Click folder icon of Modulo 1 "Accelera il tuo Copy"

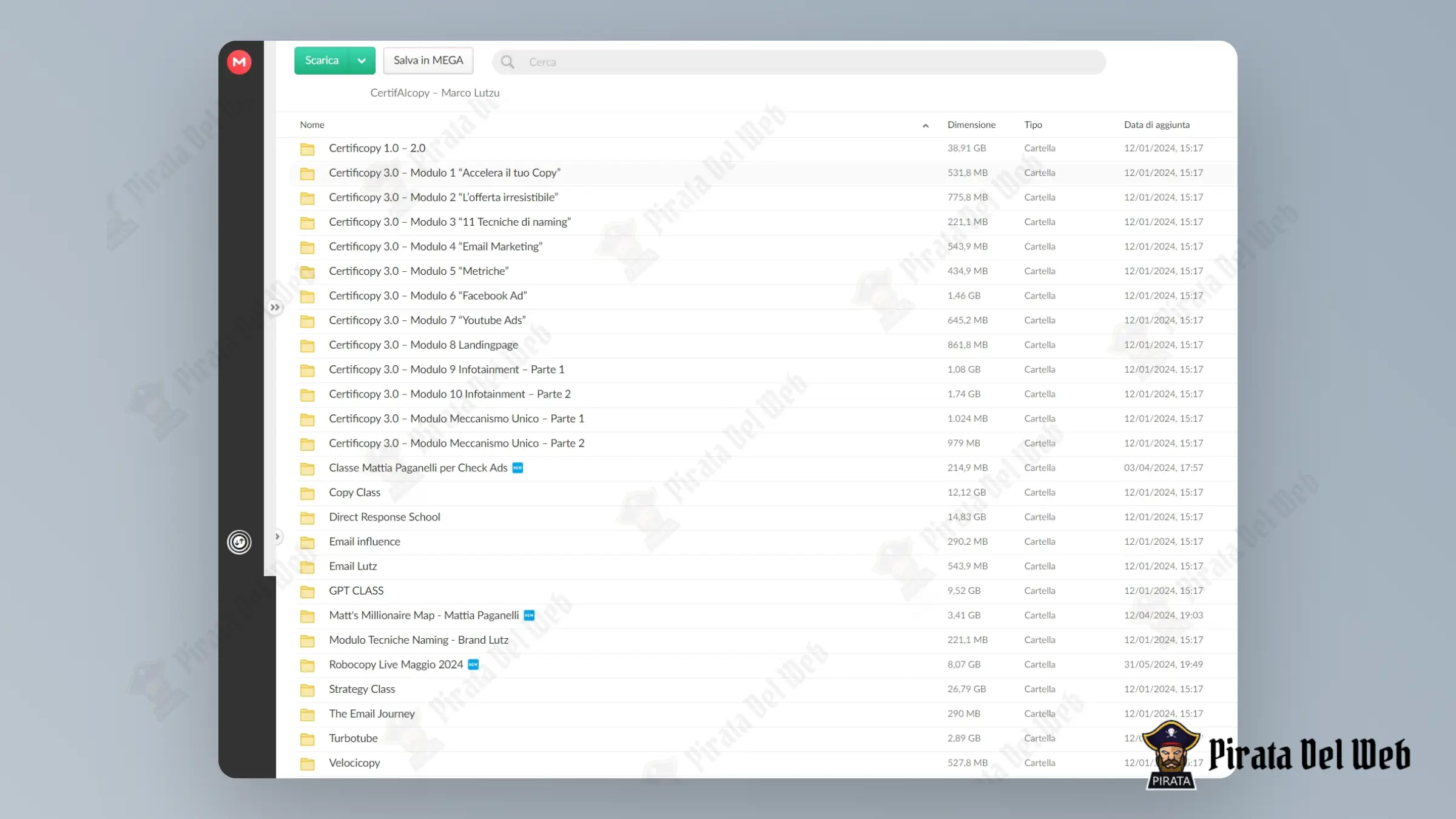(x=308, y=174)
